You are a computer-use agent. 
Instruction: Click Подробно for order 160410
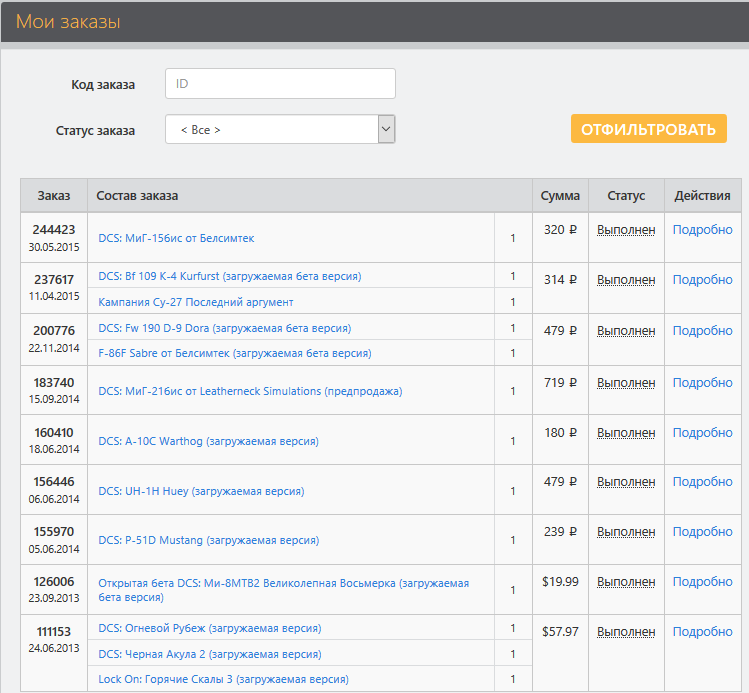(703, 432)
